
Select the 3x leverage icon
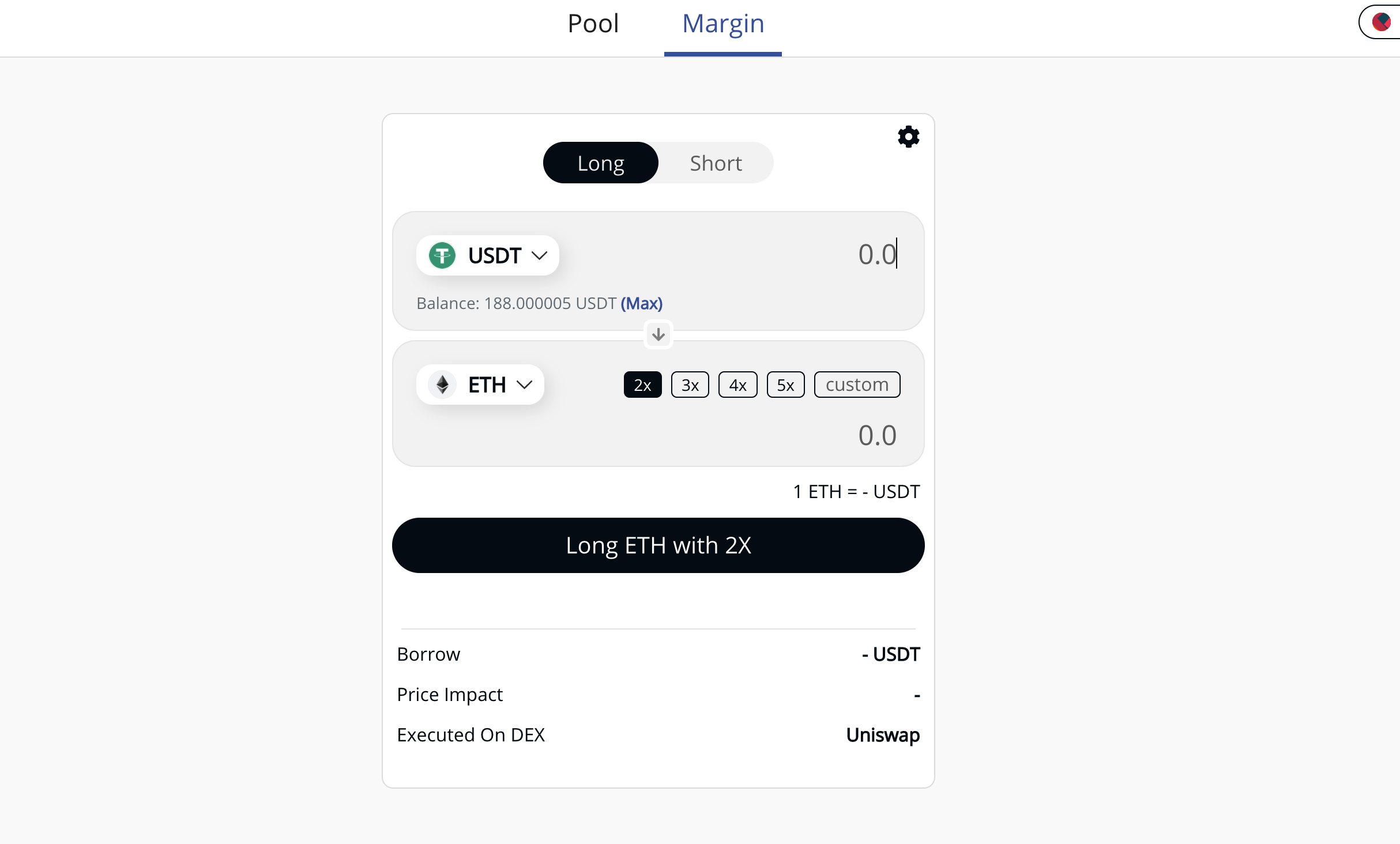tap(690, 384)
